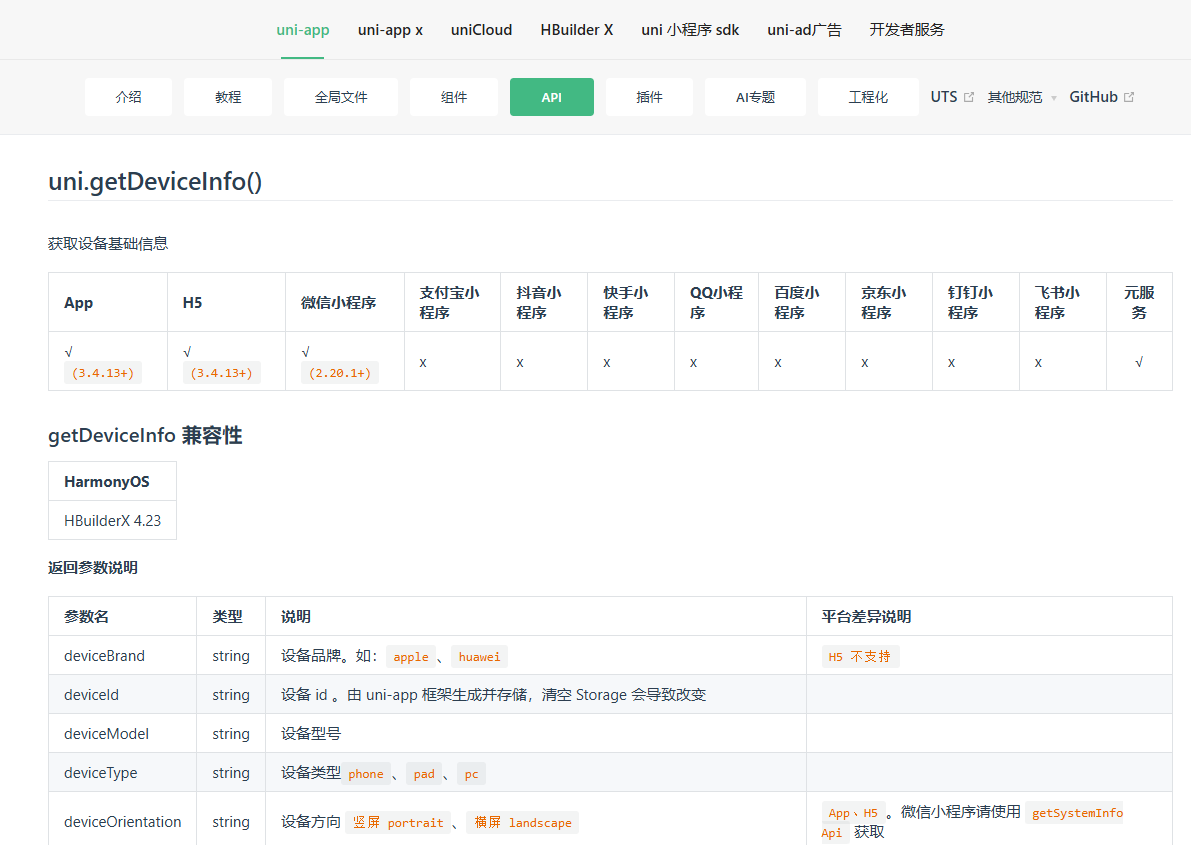1191x845 pixels.
Task: Open the 组件 section
Action: [453, 97]
